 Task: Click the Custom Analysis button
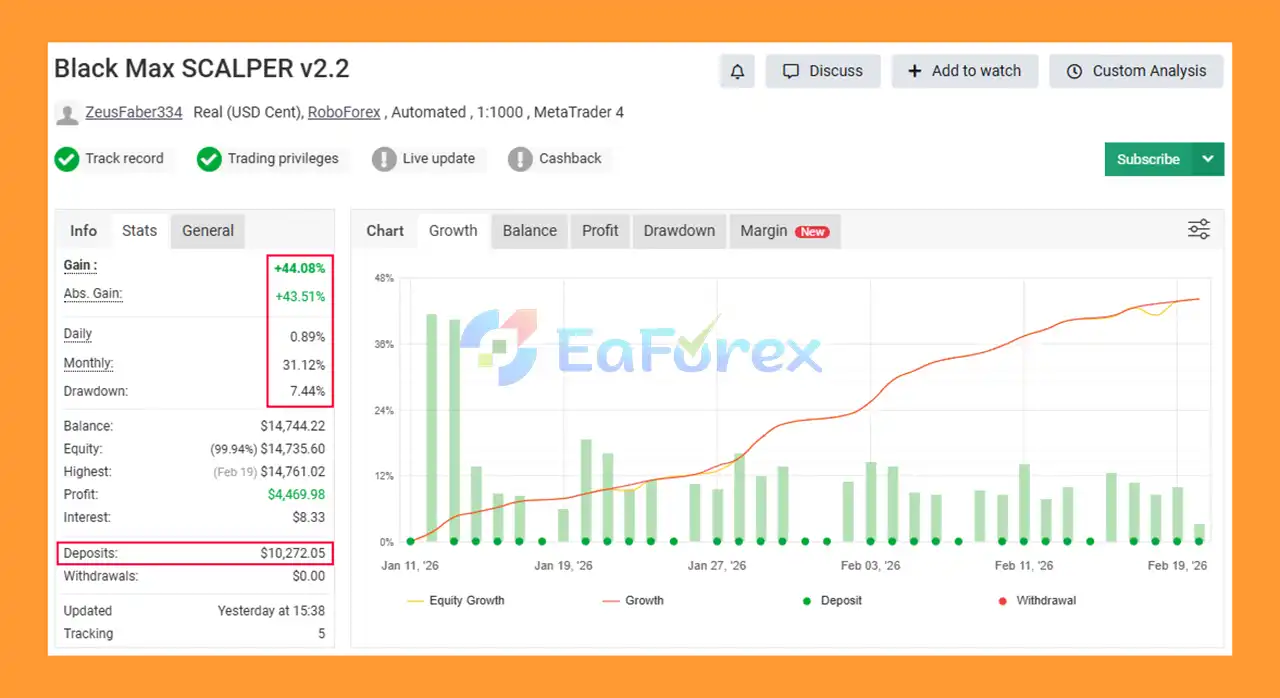tap(1136, 71)
